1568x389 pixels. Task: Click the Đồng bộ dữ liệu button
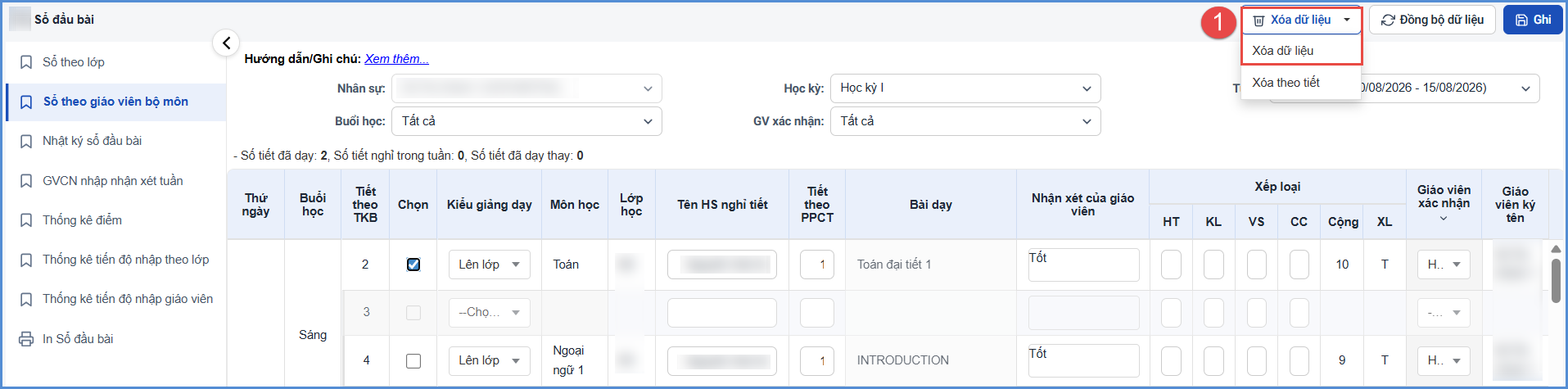(1432, 20)
